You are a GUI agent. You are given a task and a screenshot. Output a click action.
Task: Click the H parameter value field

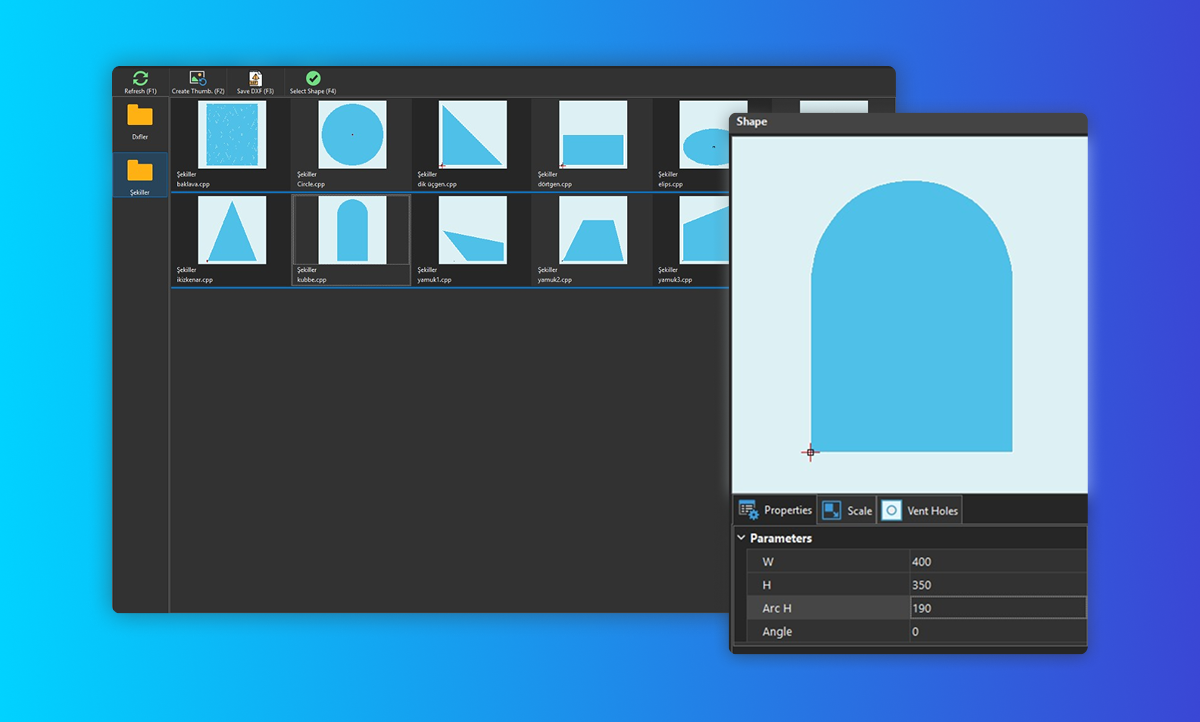pyautogui.click(x=996, y=585)
